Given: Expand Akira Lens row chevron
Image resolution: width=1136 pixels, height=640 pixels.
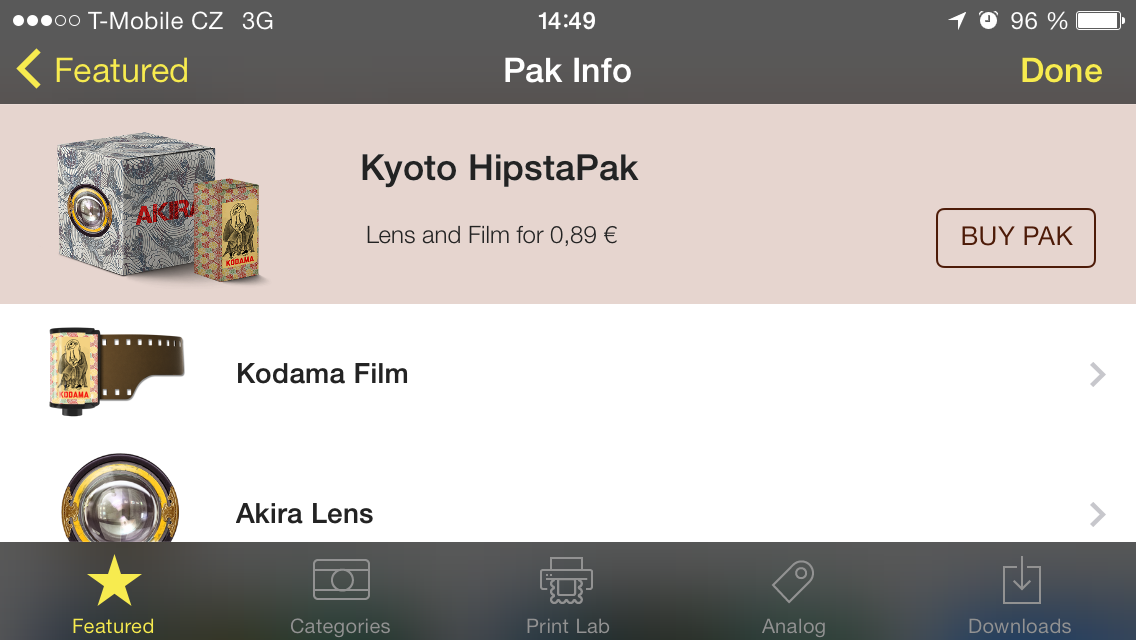Looking at the screenshot, I should point(1097,515).
